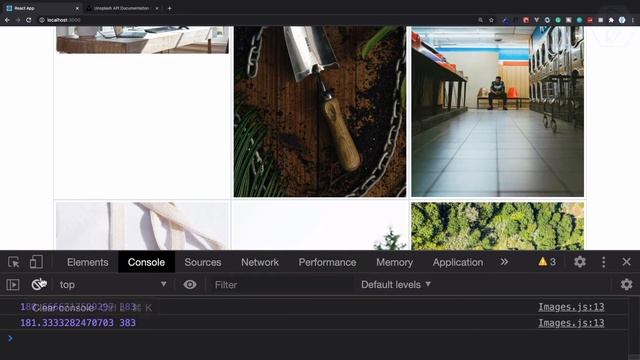Viewport: 640px width, 360px height.
Task: Click the log value 181.3333282470703 383
Action: point(78,323)
